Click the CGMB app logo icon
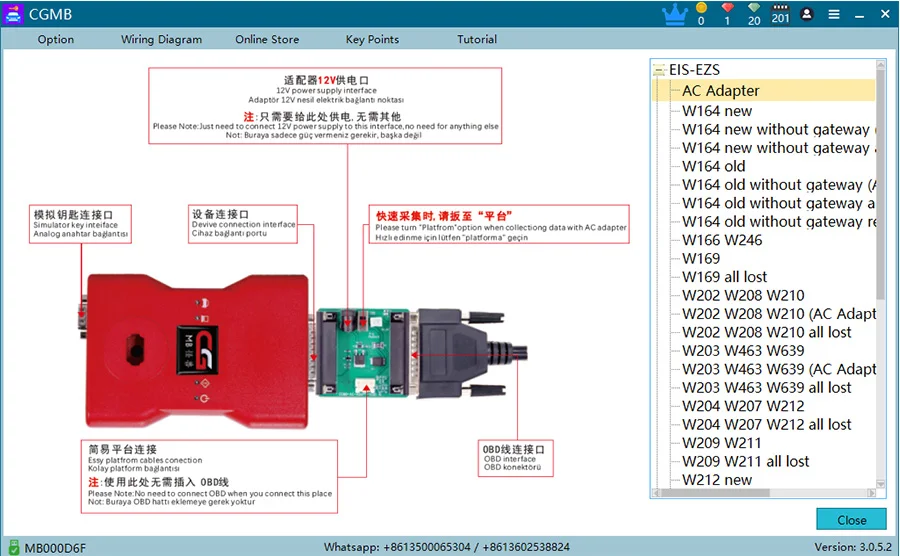Image resolution: width=900 pixels, height=556 pixels. coord(12,14)
